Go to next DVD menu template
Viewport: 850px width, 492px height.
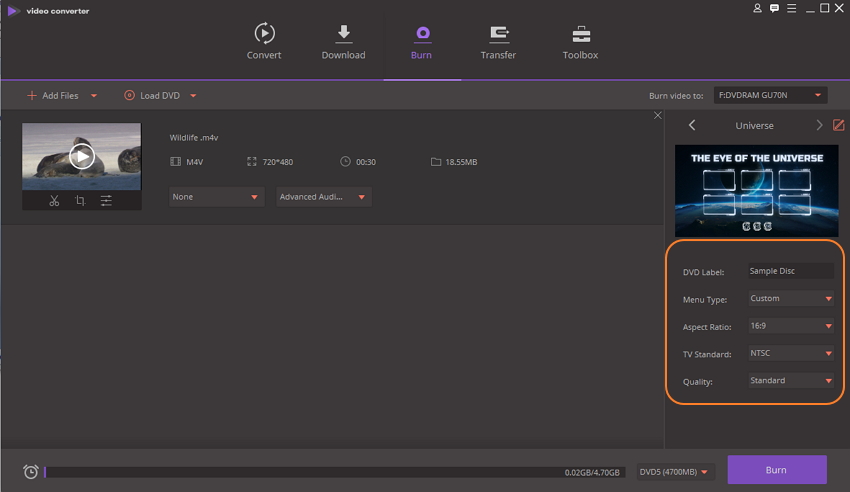click(x=819, y=125)
